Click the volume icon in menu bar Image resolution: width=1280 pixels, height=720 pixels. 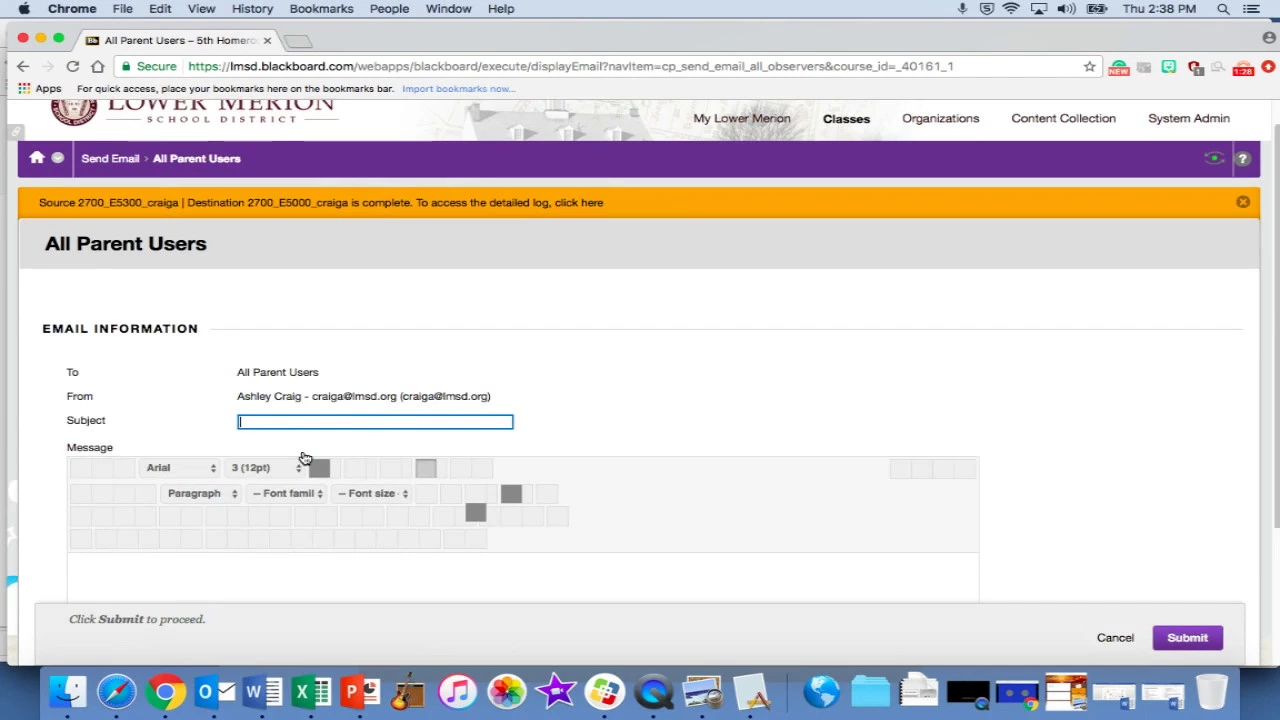tap(1067, 9)
